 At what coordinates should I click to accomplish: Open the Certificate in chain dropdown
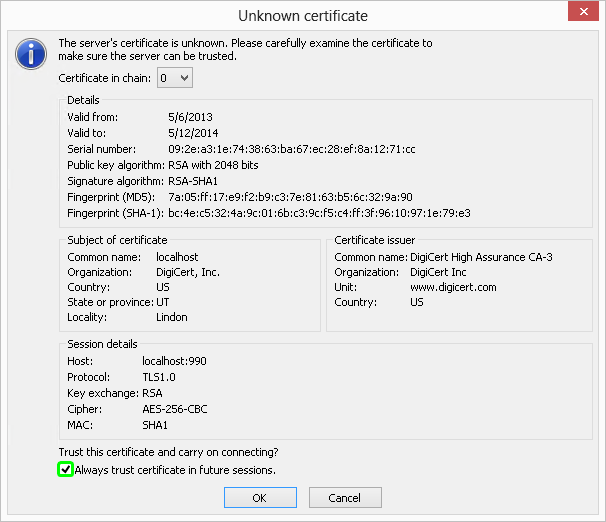click(x=175, y=78)
